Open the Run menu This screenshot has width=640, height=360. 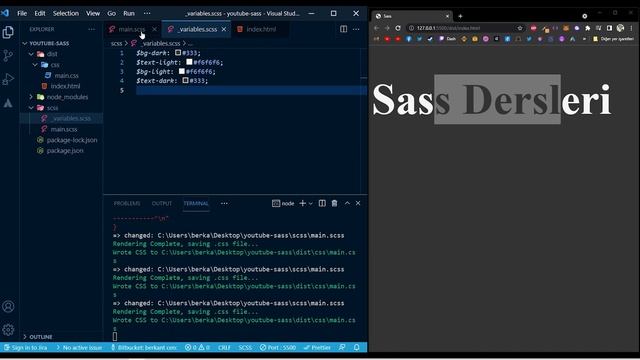click(x=129, y=13)
